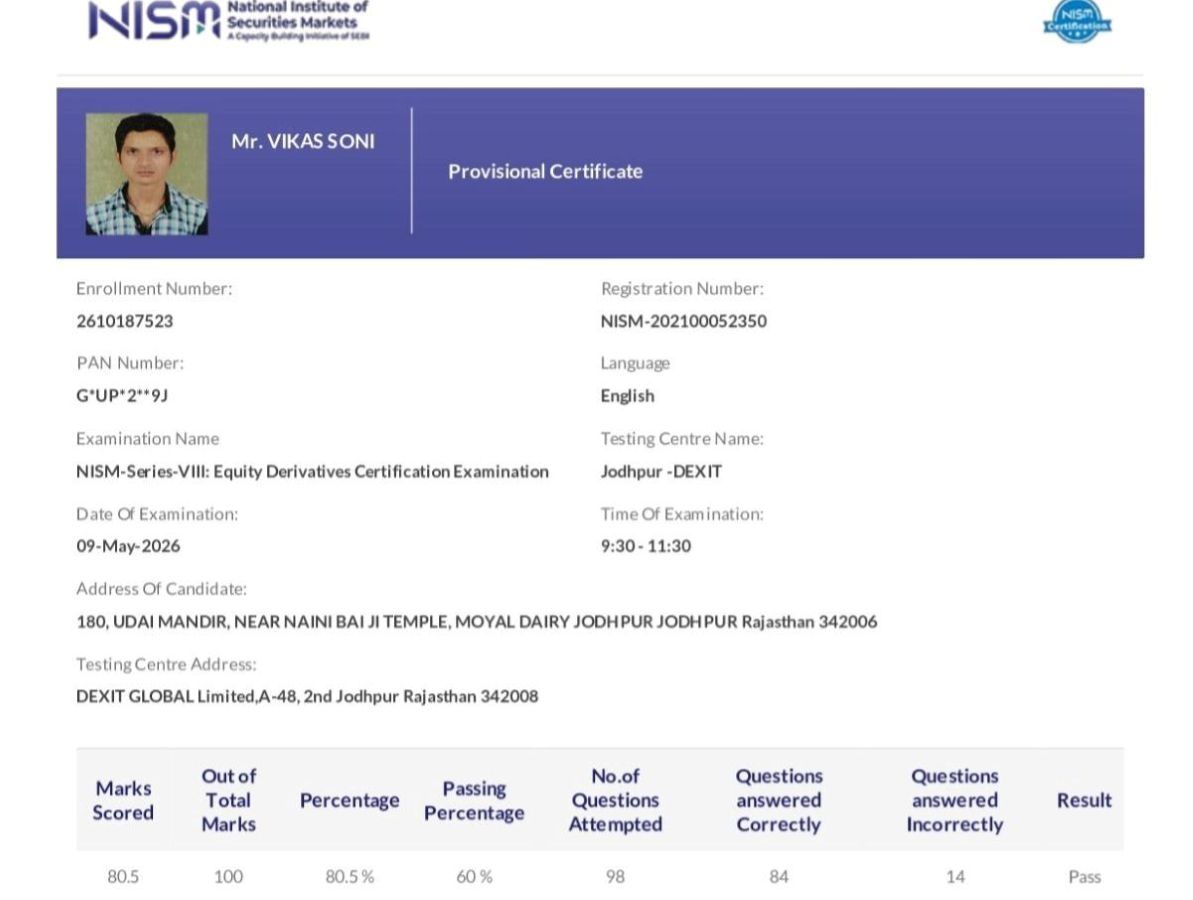This screenshot has height=900, width=1193.
Task: Click the NISM Certification badge icon
Action: [x=1077, y=21]
